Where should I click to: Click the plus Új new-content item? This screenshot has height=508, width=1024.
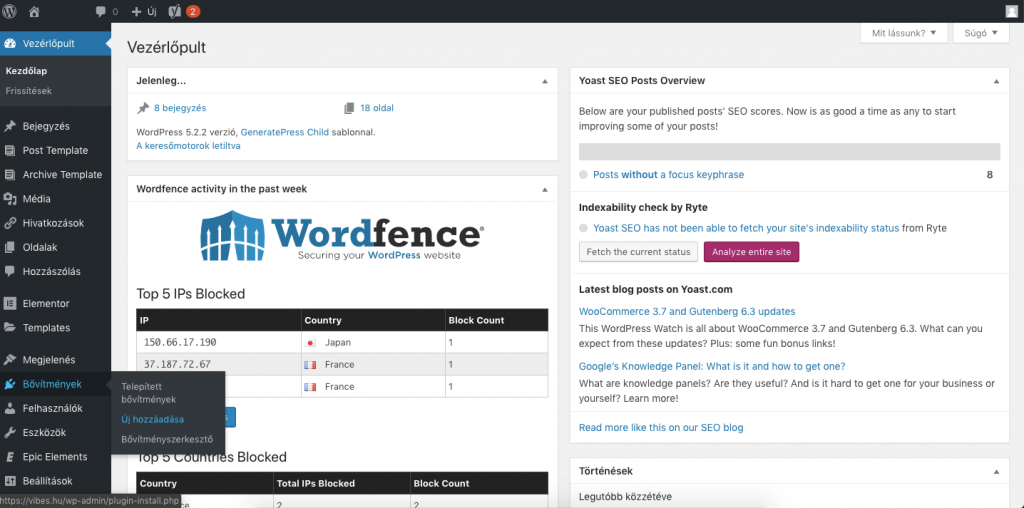point(146,11)
